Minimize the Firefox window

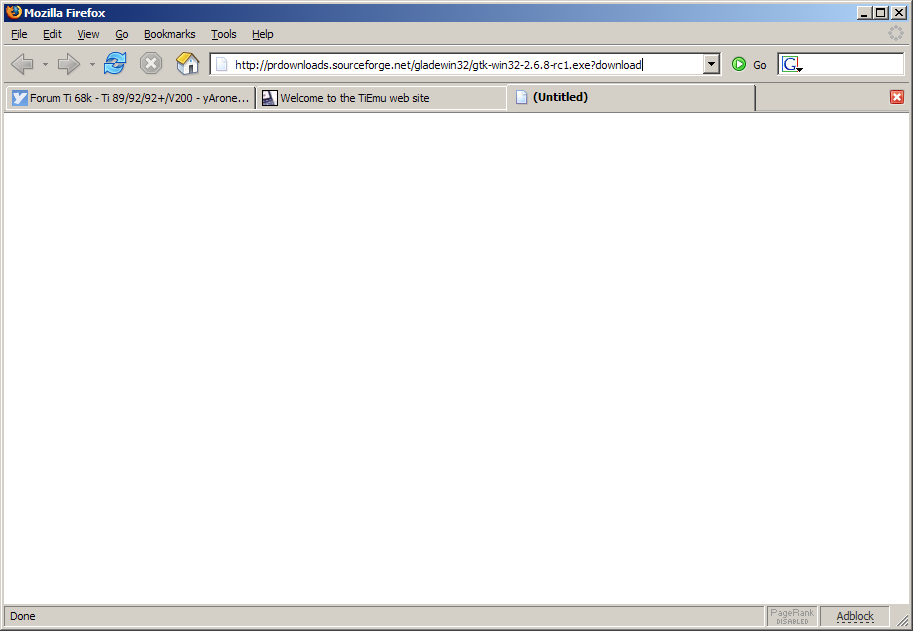864,12
